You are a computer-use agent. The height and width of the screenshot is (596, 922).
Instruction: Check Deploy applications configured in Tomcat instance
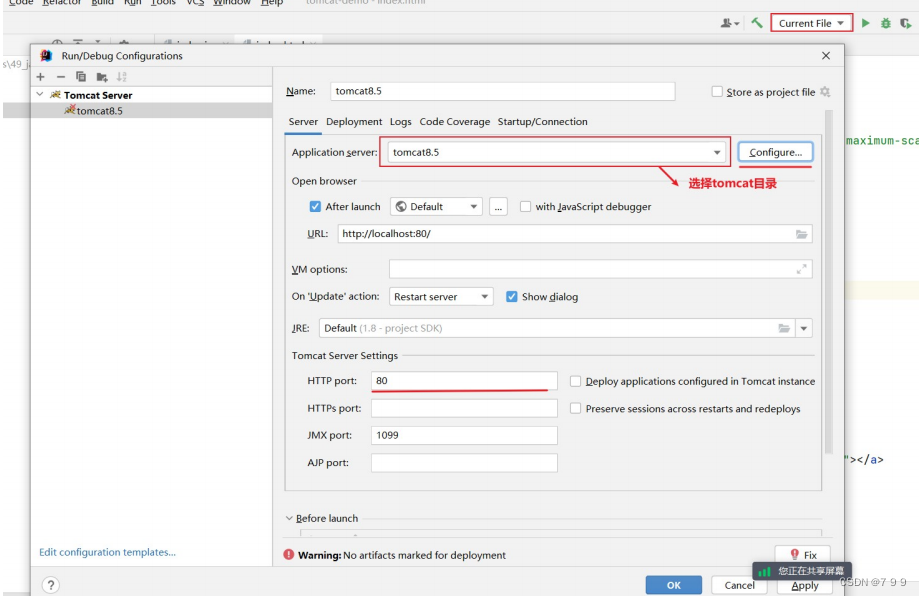[576, 381]
